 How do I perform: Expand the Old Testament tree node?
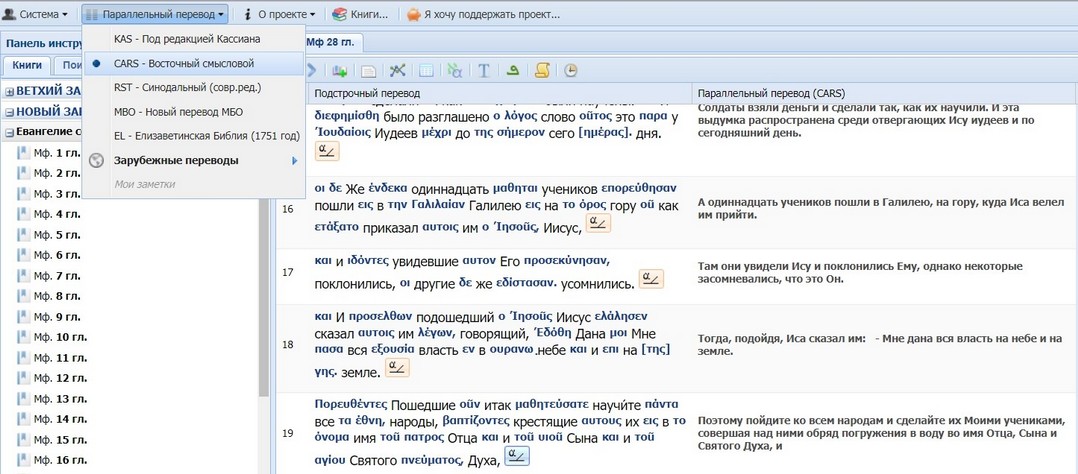point(9,91)
